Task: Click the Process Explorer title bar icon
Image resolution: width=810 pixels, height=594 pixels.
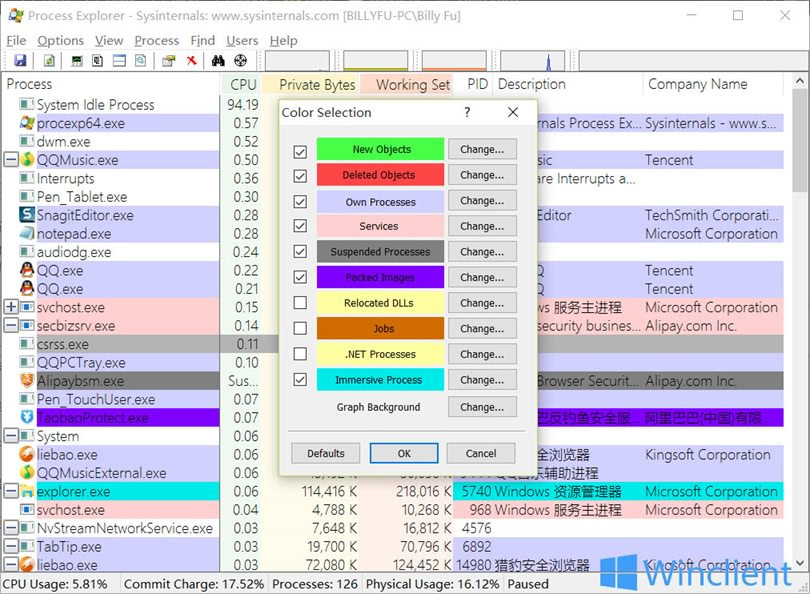Action: tap(16, 15)
